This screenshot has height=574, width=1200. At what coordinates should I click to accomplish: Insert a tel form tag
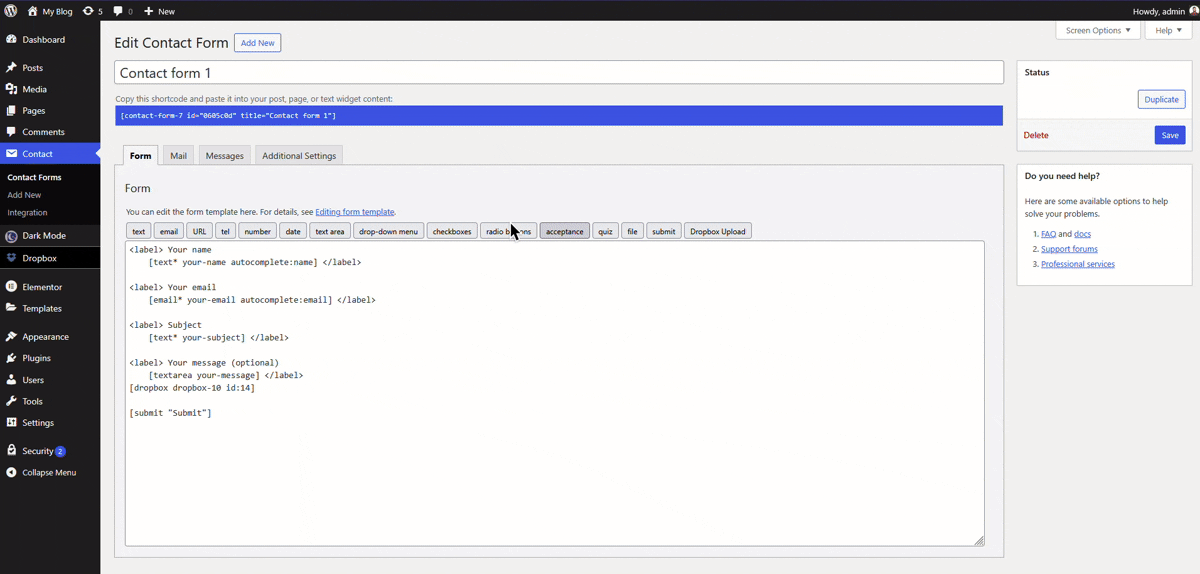pos(226,231)
